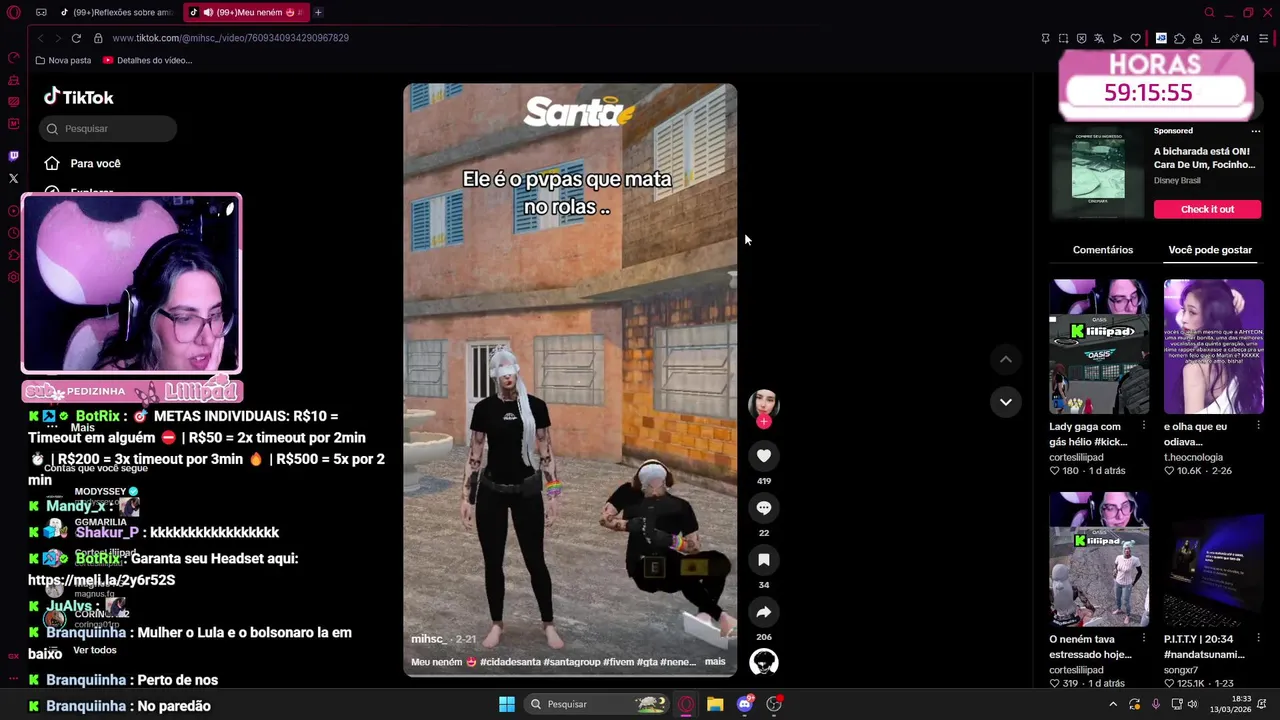Viewport: 1280px width, 720px height.
Task: Open 'Nova pasta' bookmark folder
Action: (x=63, y=60)
